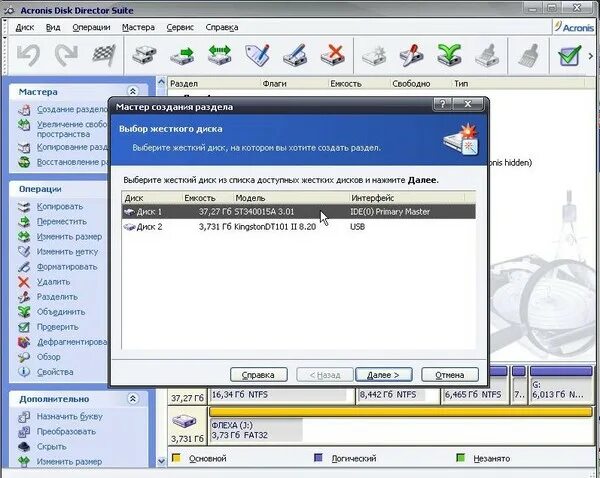Viewport: 600px width, 478px height.
Task: Open the Мастера menu
Action: (139, 28)
